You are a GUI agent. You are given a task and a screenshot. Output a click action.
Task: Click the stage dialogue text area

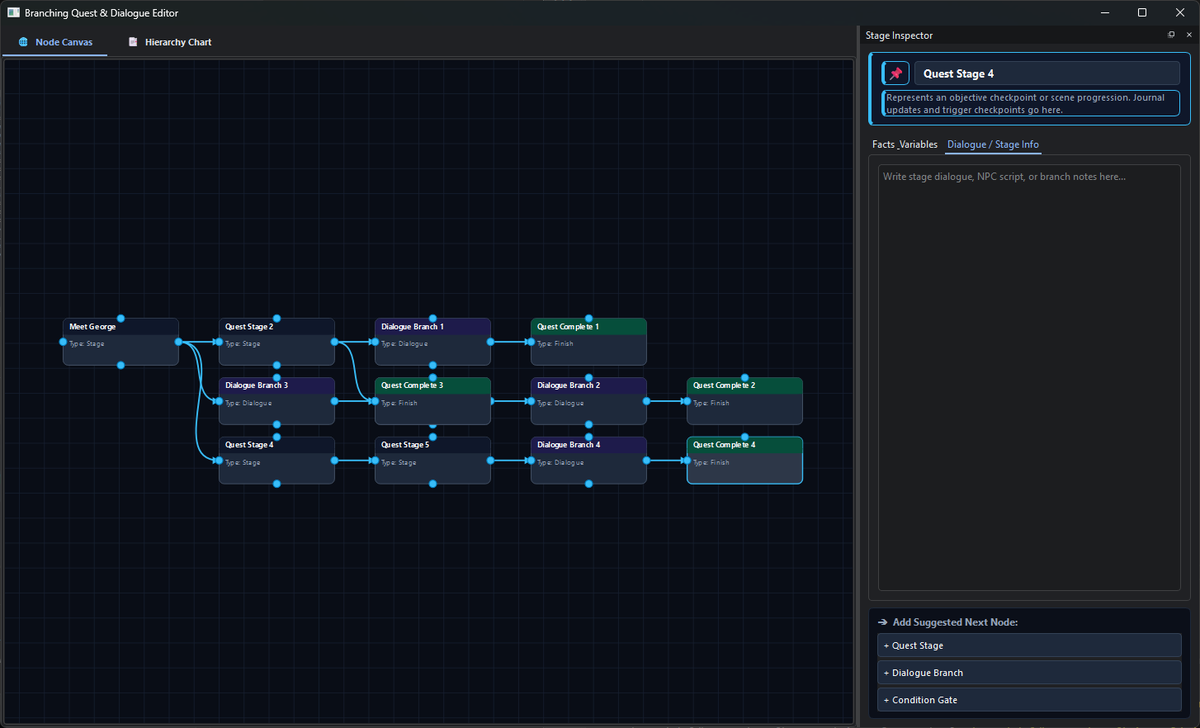click(1029, 377)
